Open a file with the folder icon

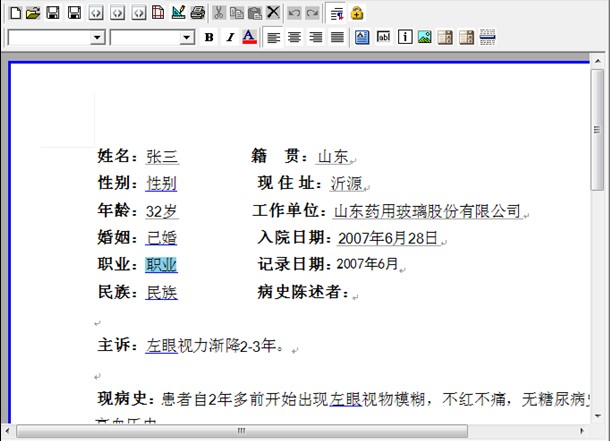[33, 13]
